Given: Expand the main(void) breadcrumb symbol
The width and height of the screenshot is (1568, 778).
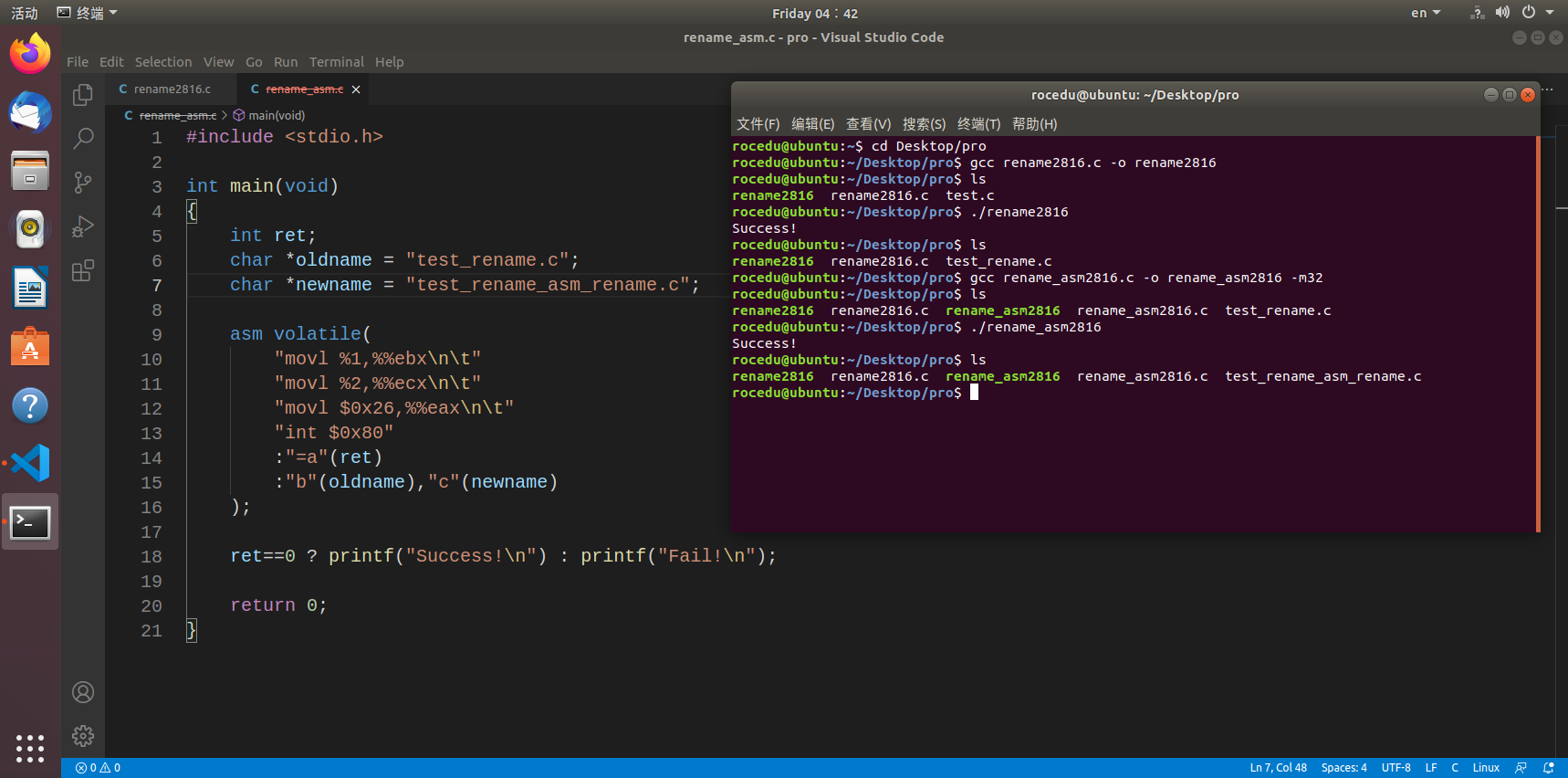Looking at the screenshot, I should 269,115.
